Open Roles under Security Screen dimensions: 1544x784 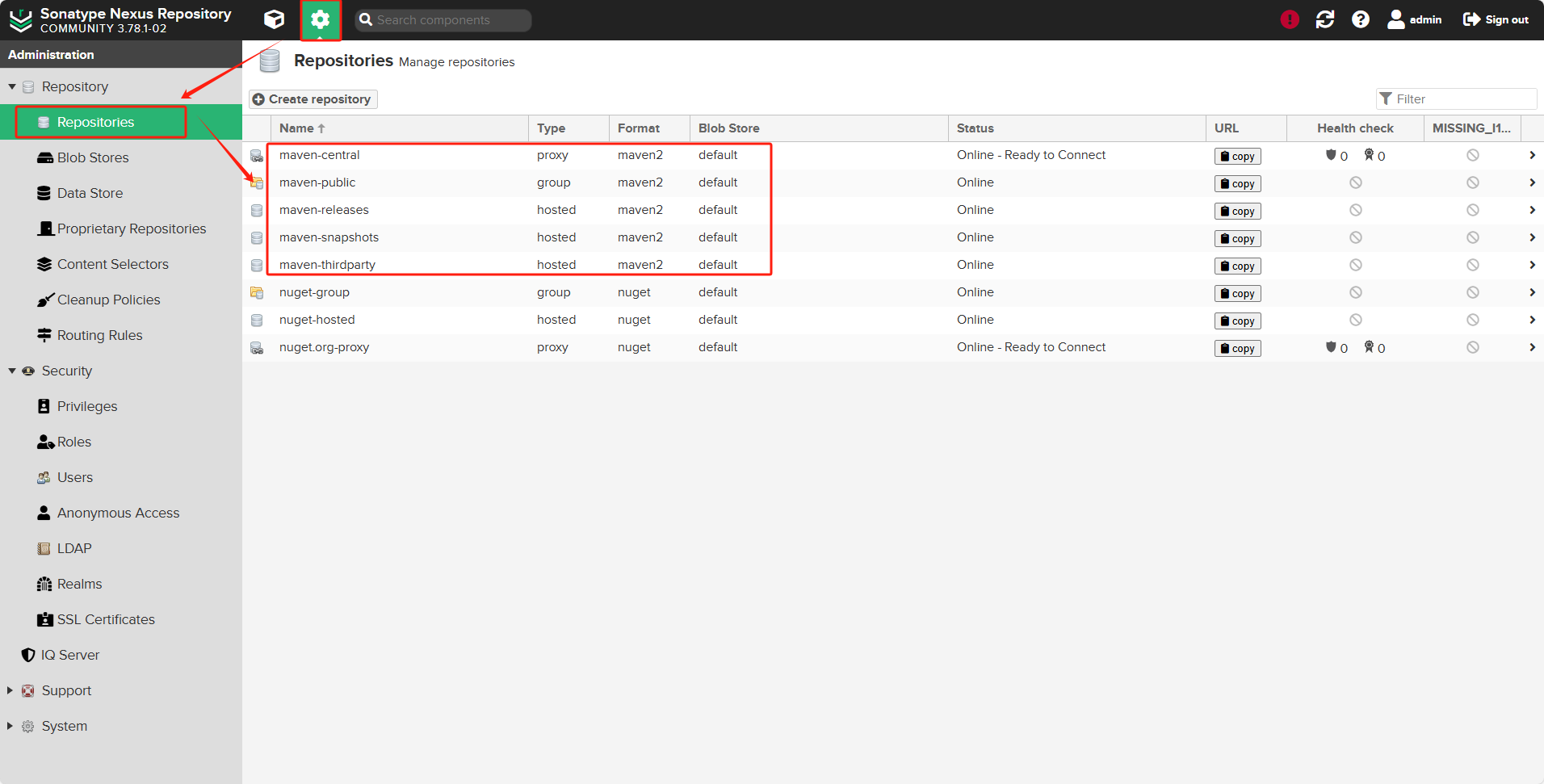(x=121, y=442)
